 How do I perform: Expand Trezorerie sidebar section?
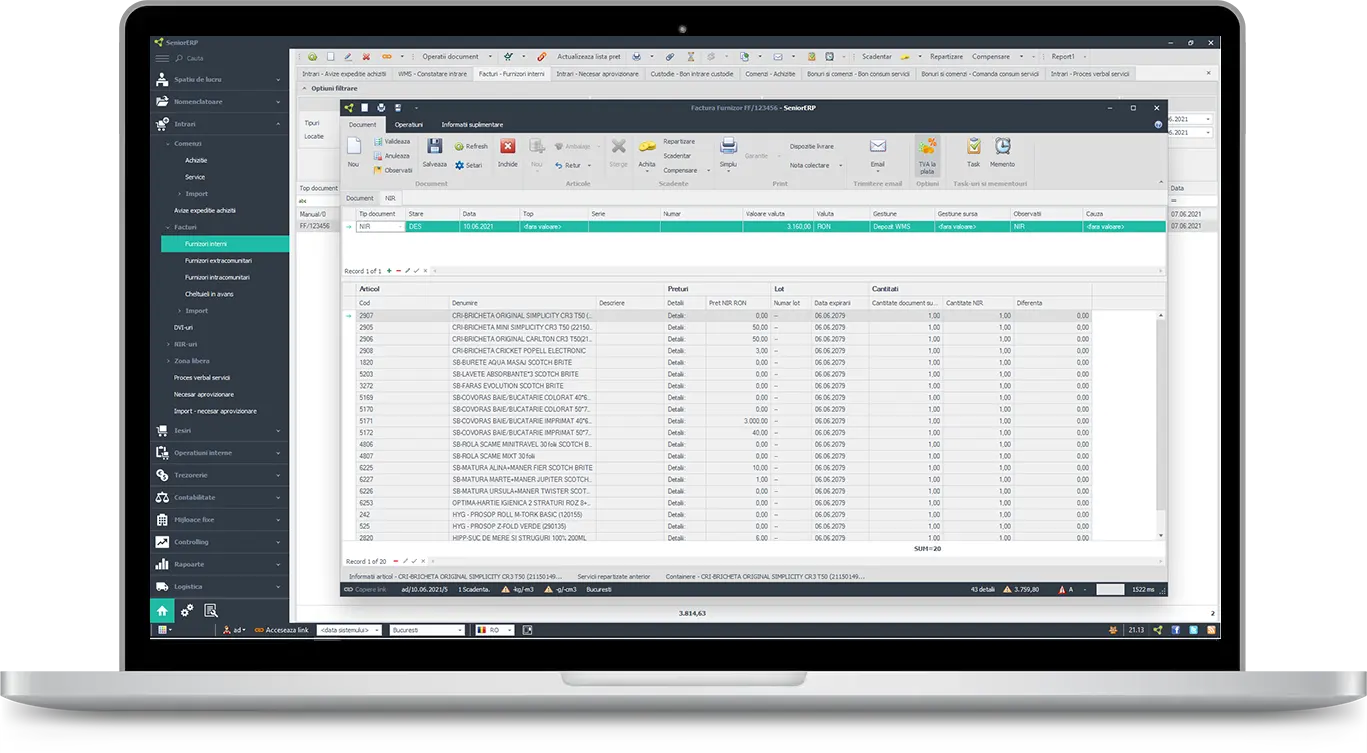[219, 475]
